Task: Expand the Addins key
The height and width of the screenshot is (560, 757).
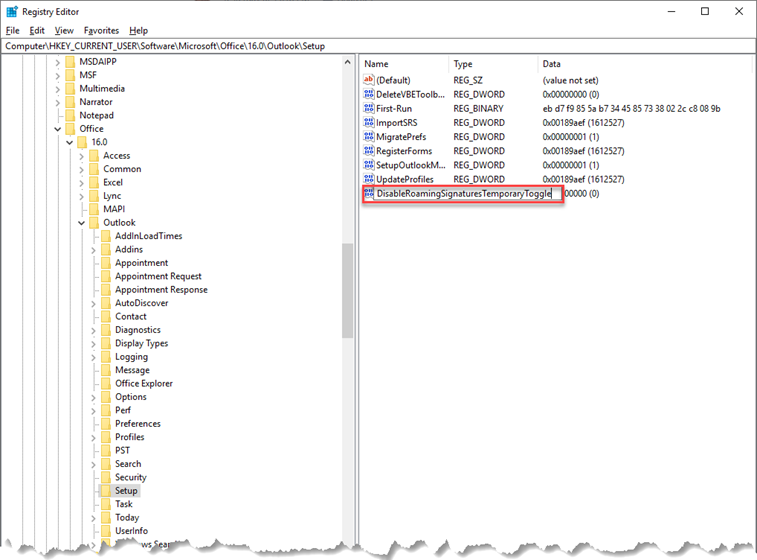Action: [94, 250]
